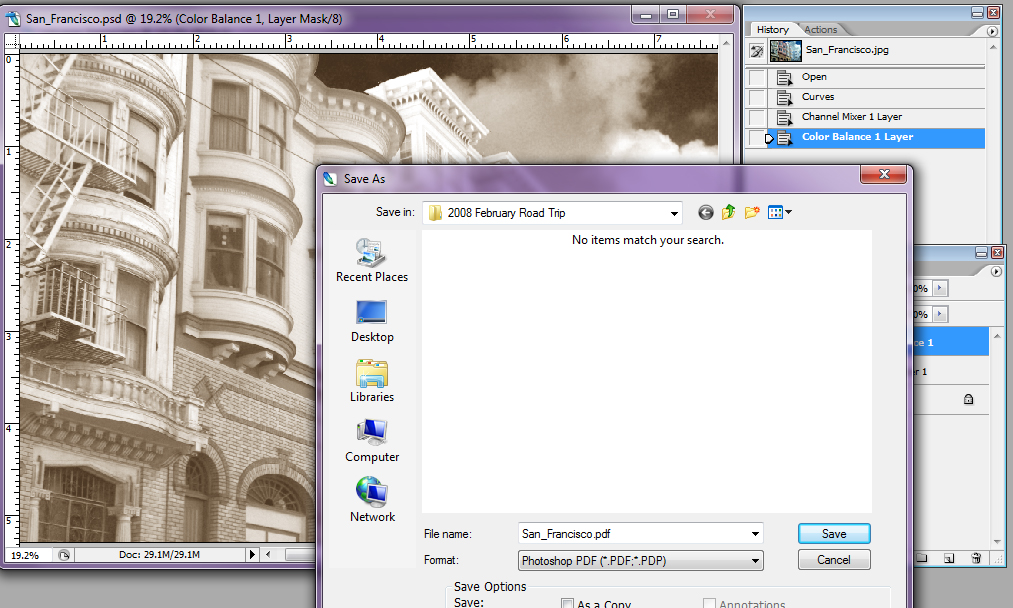Set history brush source on Channel Mixer state
1013x608 pixels.
[x=757, y=118]
